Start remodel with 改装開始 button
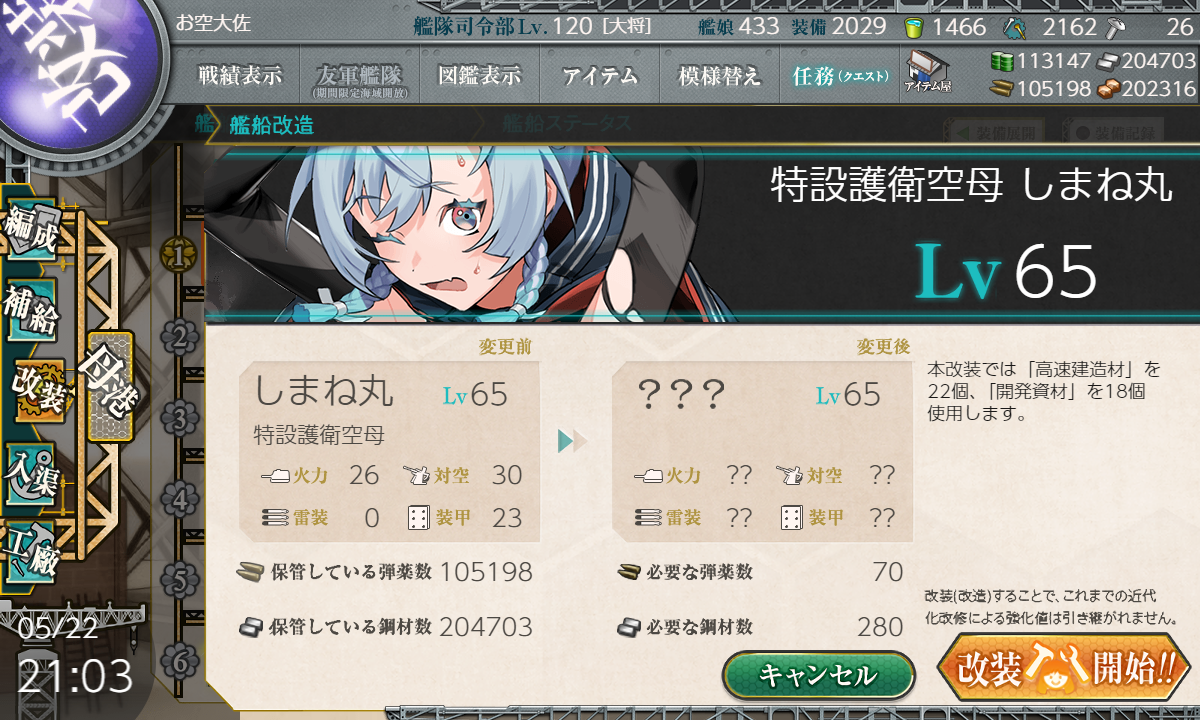 (x=1065, y=668)
